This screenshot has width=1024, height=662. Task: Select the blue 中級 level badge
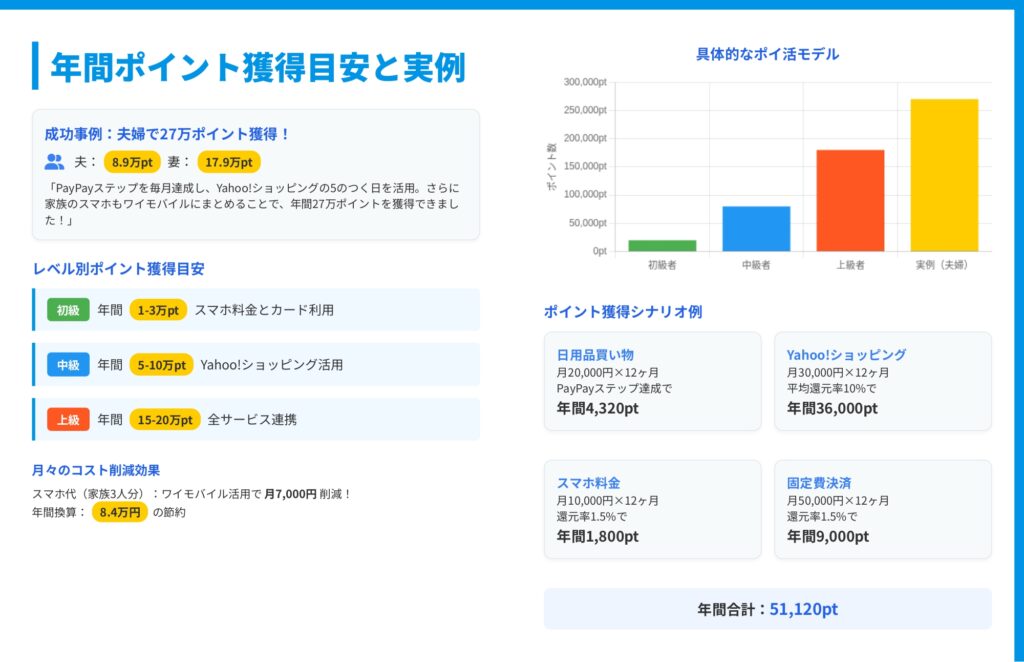point(68,365)
